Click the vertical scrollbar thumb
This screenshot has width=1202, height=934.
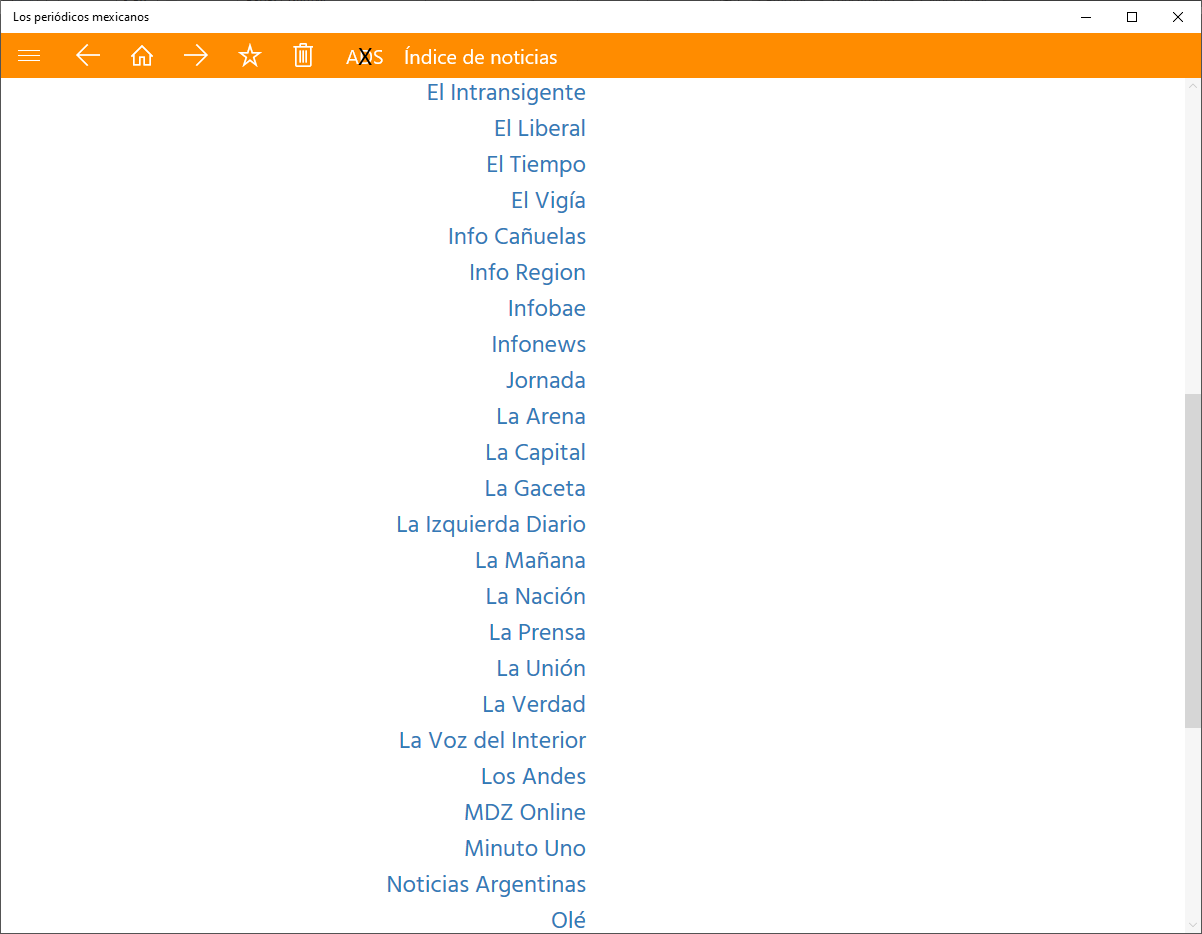(x=1192, y=560)
